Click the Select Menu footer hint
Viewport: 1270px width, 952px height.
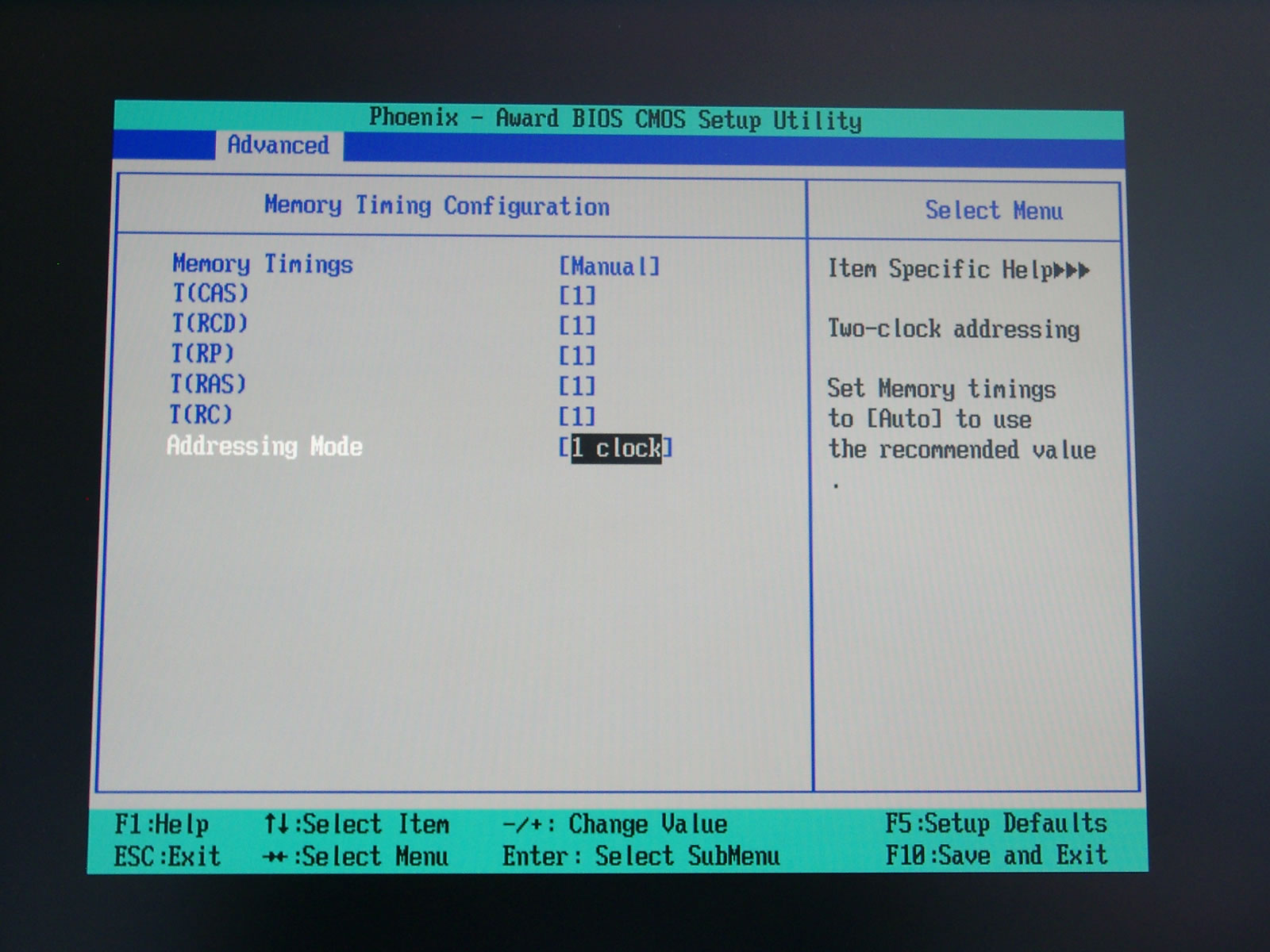pyautogui.click(x=375, y=857)
